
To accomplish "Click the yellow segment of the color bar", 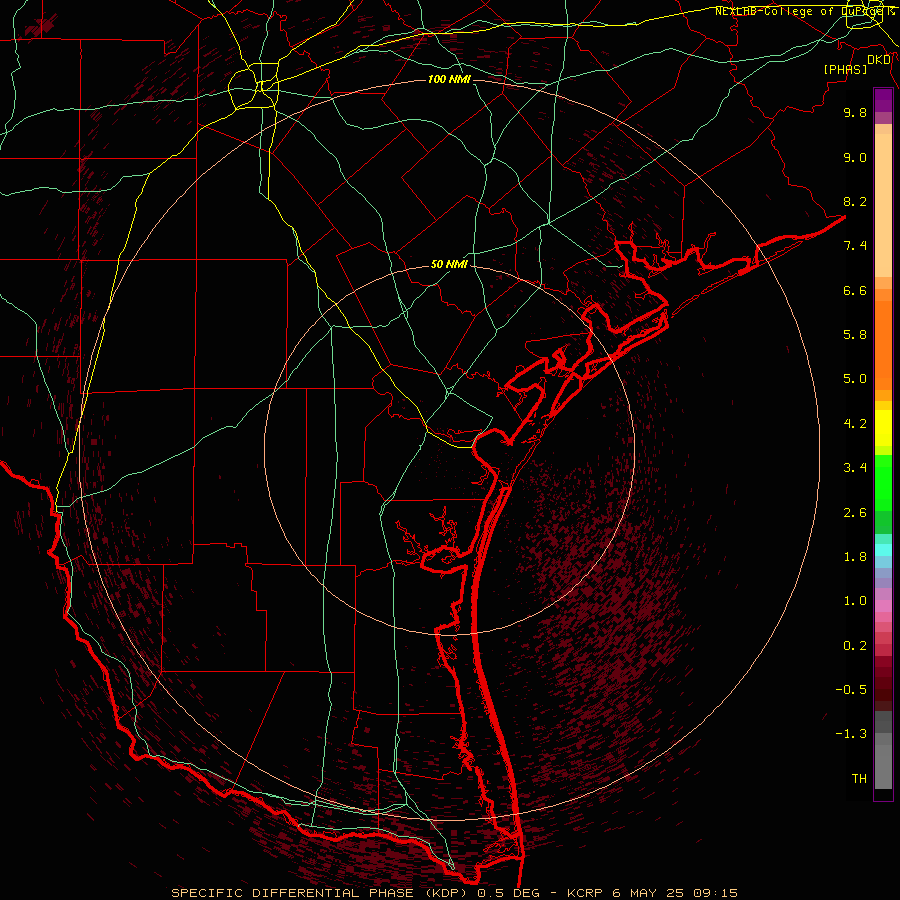I will pyautogui.click(x=883, y=428).
